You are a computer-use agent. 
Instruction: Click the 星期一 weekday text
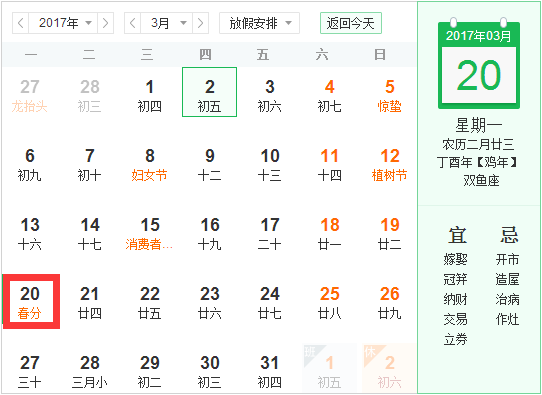click(x=479, y=125)
